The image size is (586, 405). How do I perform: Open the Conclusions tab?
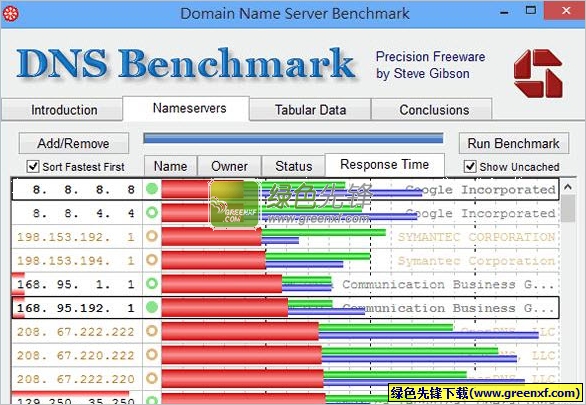click(432, 110)
